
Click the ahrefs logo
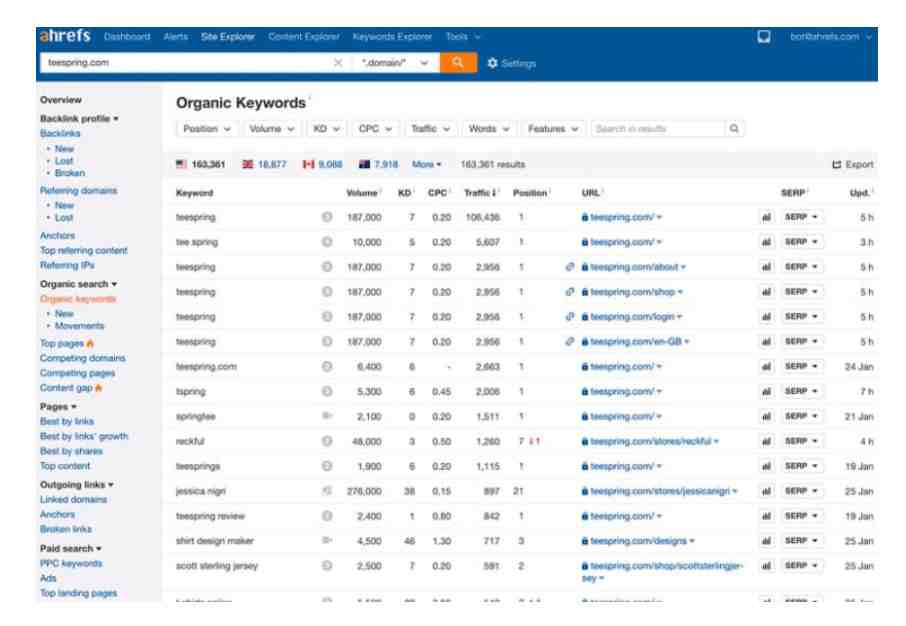click(x=65, y=36)
